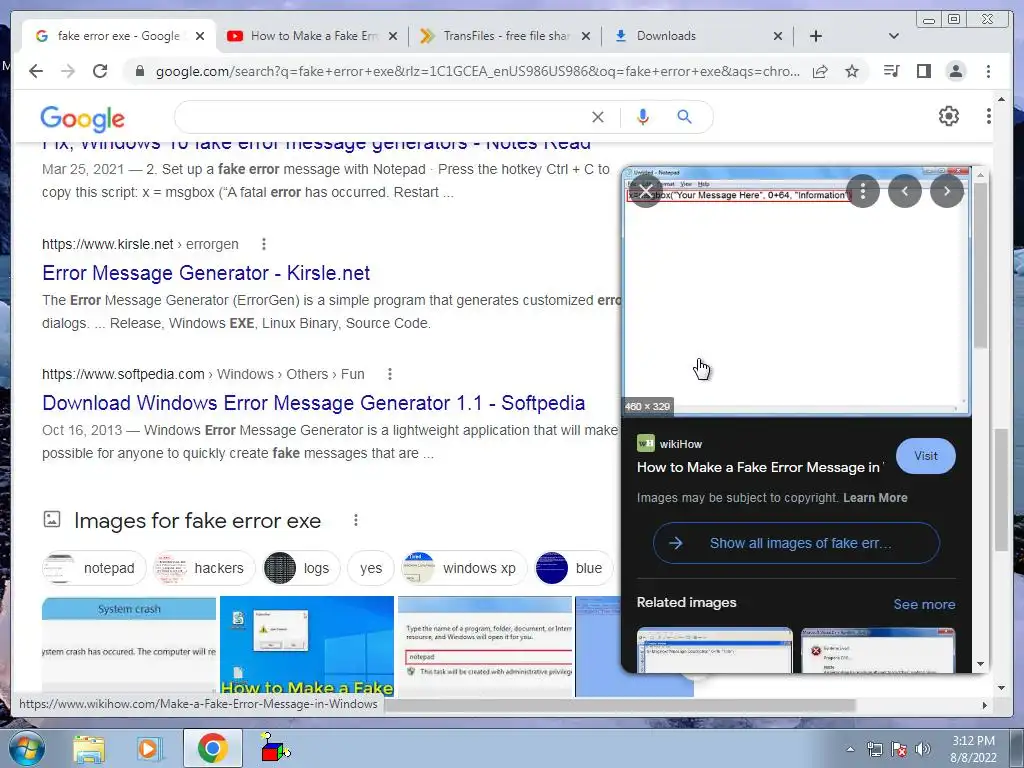1024x768 pixels.
Task: Open Run dialog notepad image thumbnail
Action: click(x=485, y=645)
